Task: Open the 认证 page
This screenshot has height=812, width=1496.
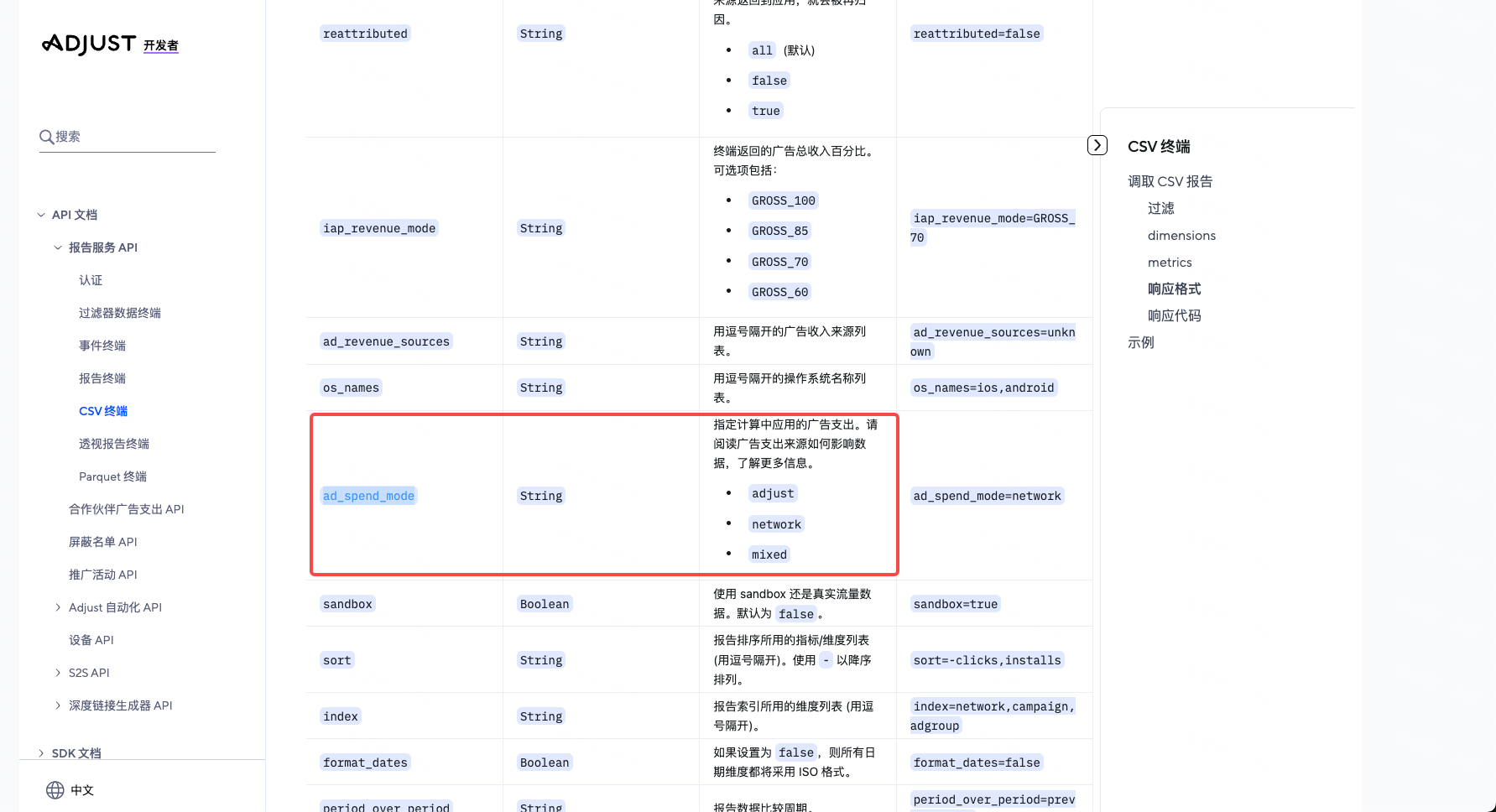Action: 91,280
